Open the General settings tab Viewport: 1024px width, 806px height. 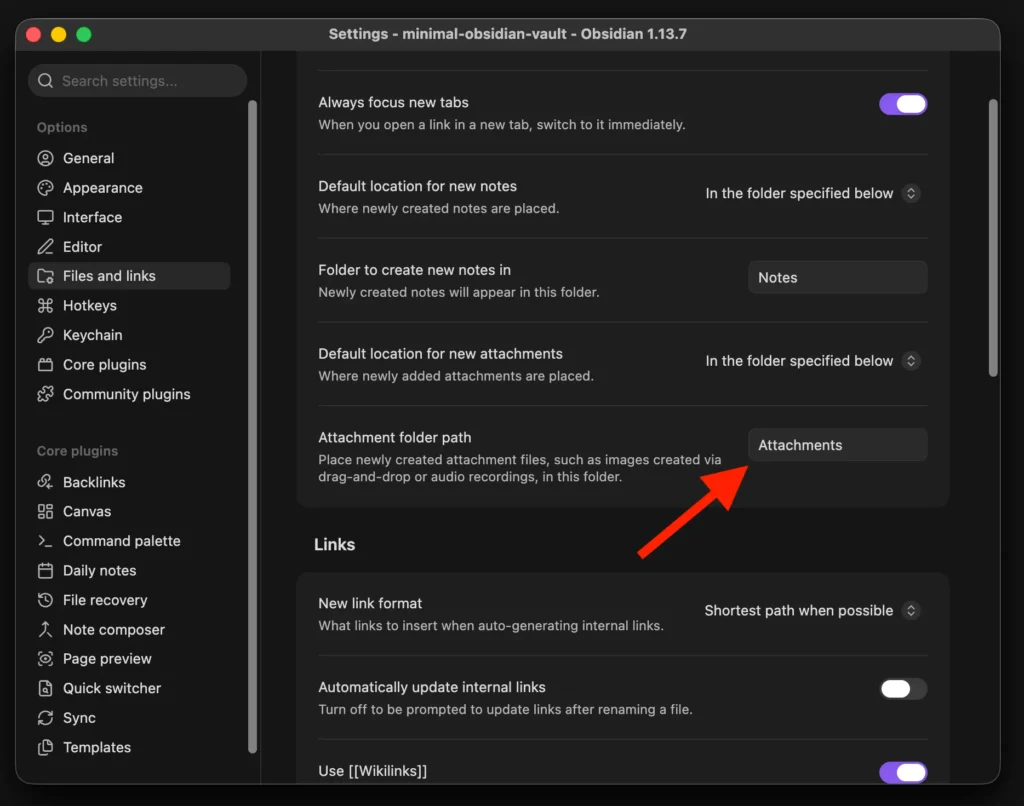pyautogui.click(x=129, y=158)
